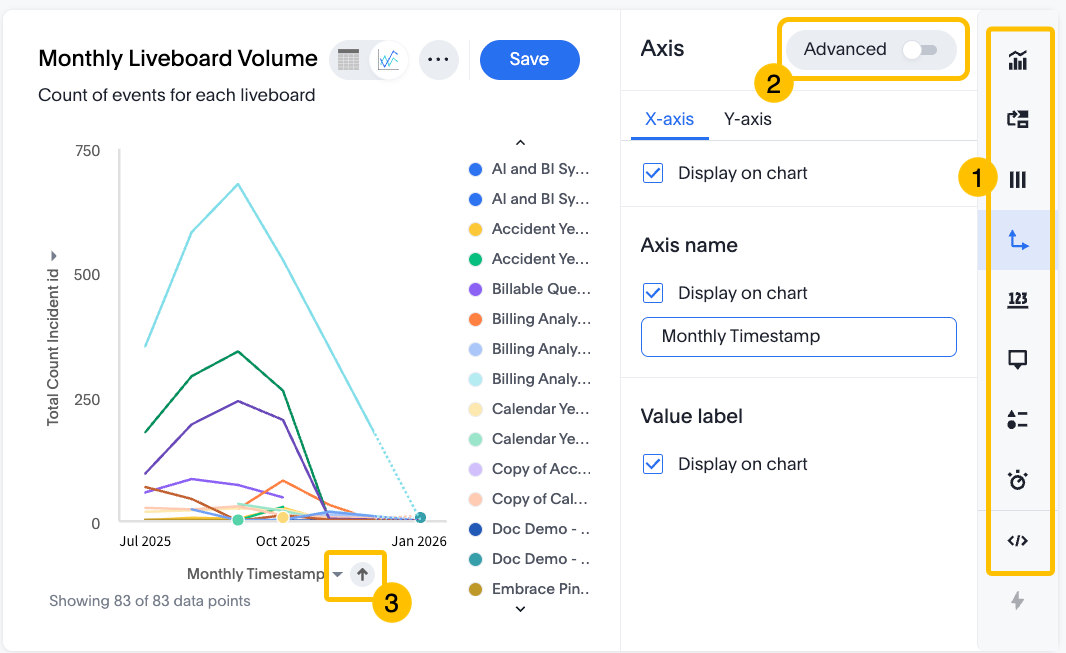Open the timer settings icon
1066x653 pixels.
[x=1018, y=480]
